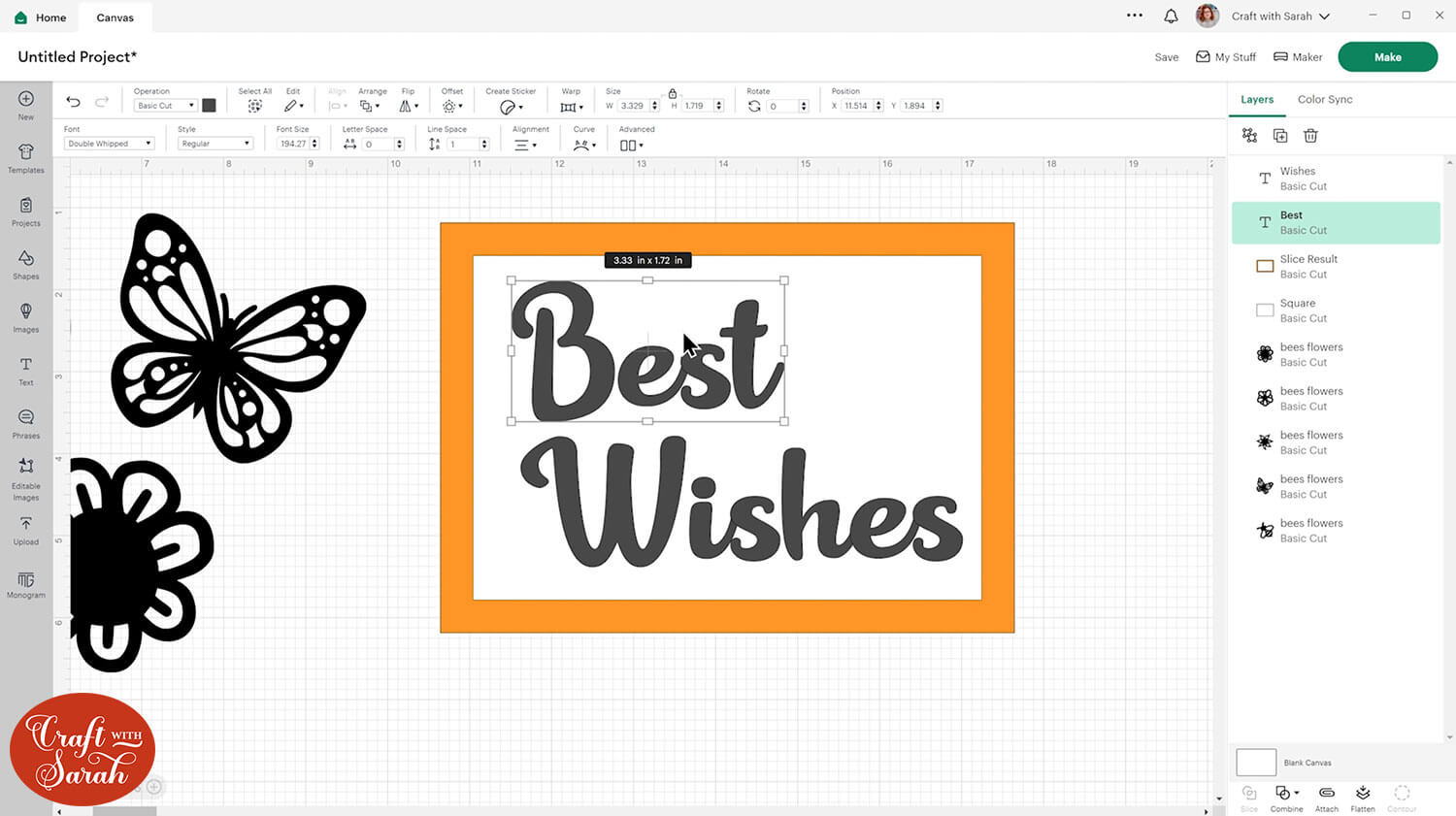The height and width of the screenshot is (816, 1456).
Task: Attach the selected layers
Action: click(x=1327, y=799)
